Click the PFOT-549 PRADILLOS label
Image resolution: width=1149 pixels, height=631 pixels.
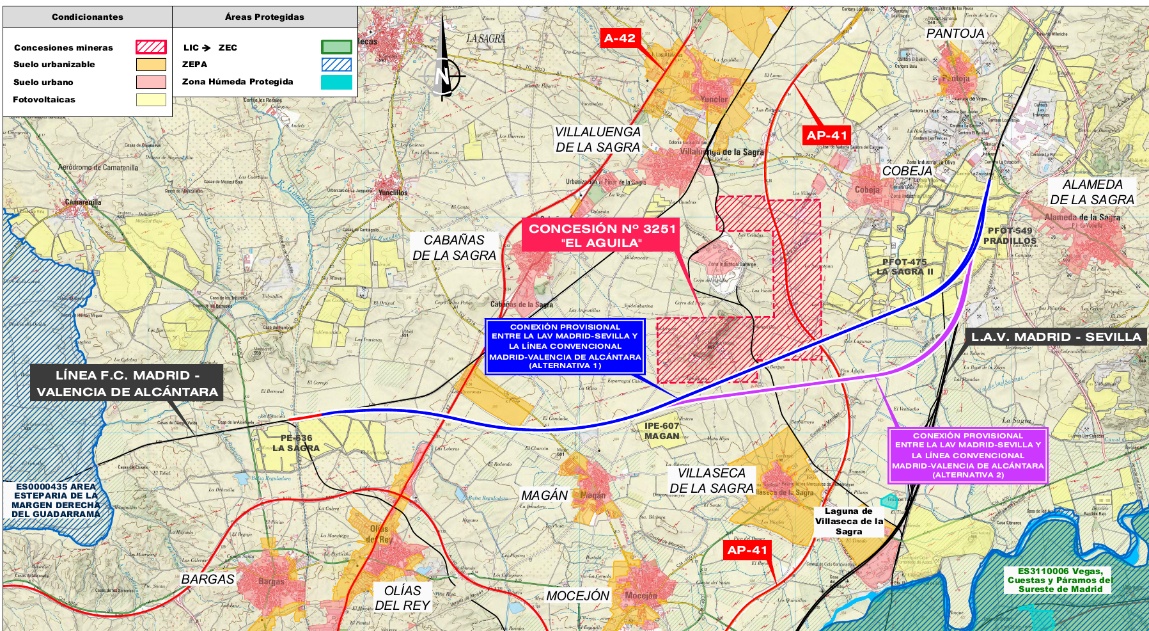point(1012,235)
